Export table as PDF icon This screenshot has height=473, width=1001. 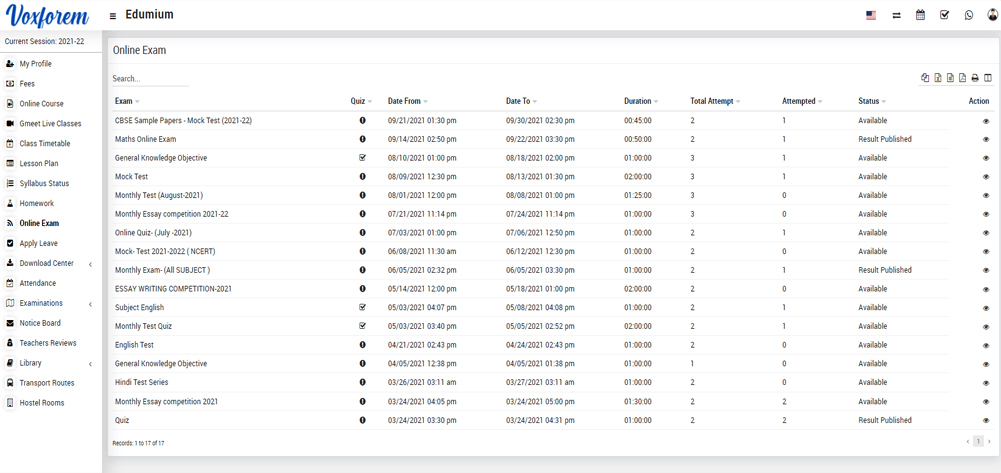coord(962,78)
